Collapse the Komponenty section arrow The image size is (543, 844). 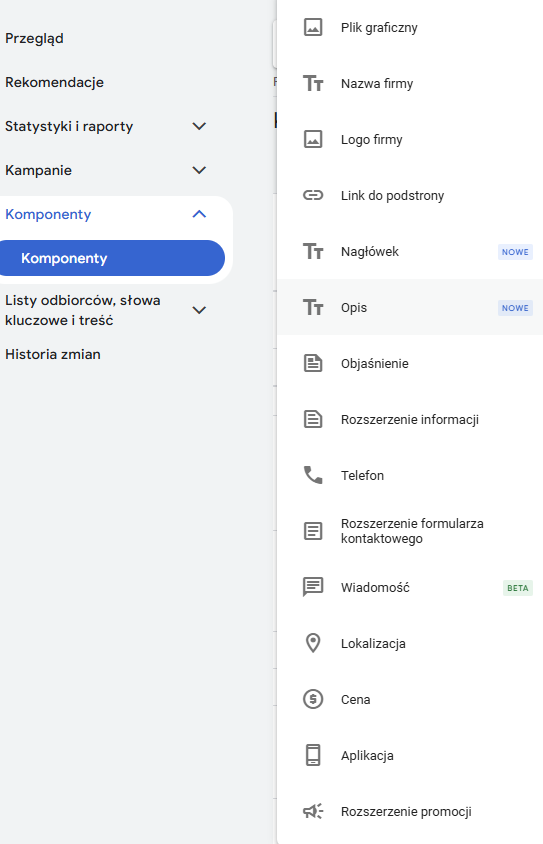tap(199, 214)
